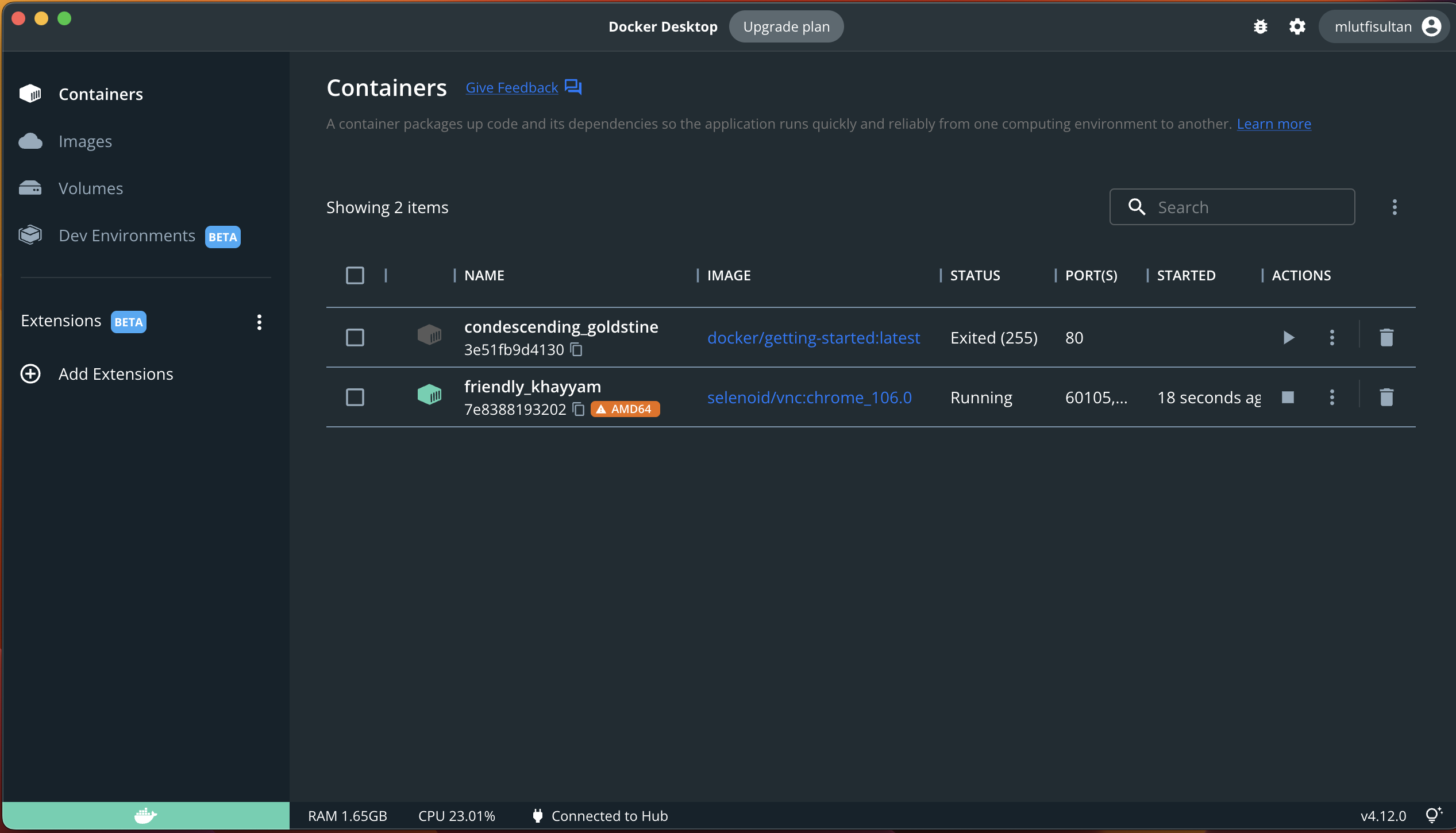Select Images in the sidebar
The width and height of the screenshot is (1456, 833).
coord(85,141)
